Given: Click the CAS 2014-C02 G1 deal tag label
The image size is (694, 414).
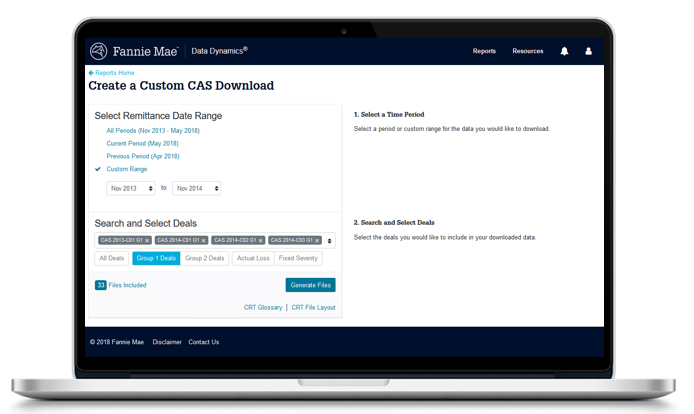Looking at the screenshot, I should pyautogui.click(x=235, y=240).
